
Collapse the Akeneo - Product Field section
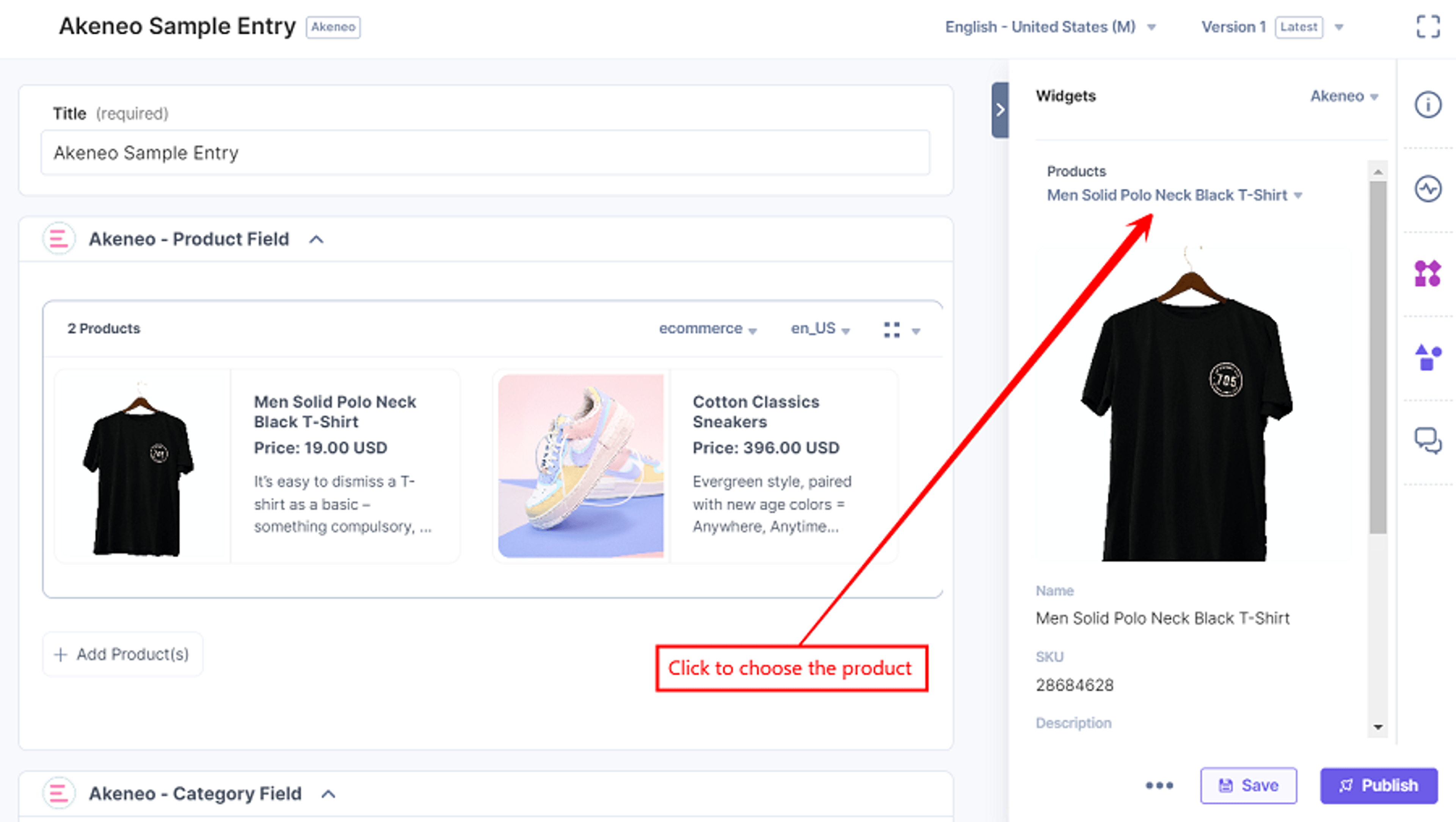(317, 240)
